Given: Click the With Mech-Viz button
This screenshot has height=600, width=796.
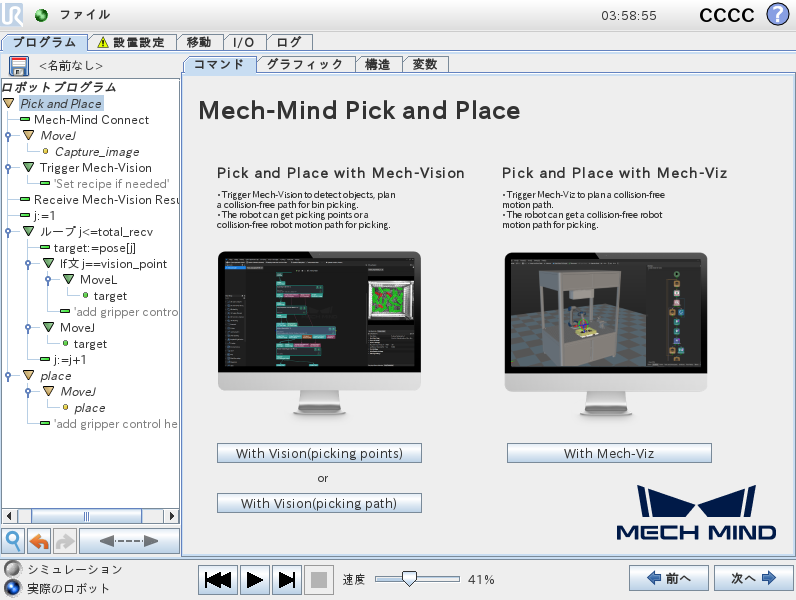Looking at the screenshot, I should [x=609, y=453].
